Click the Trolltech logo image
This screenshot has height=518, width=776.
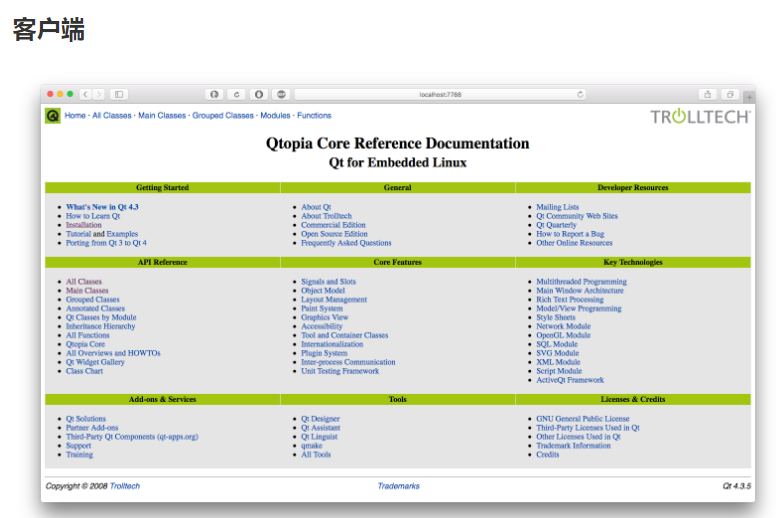point(700,116)
